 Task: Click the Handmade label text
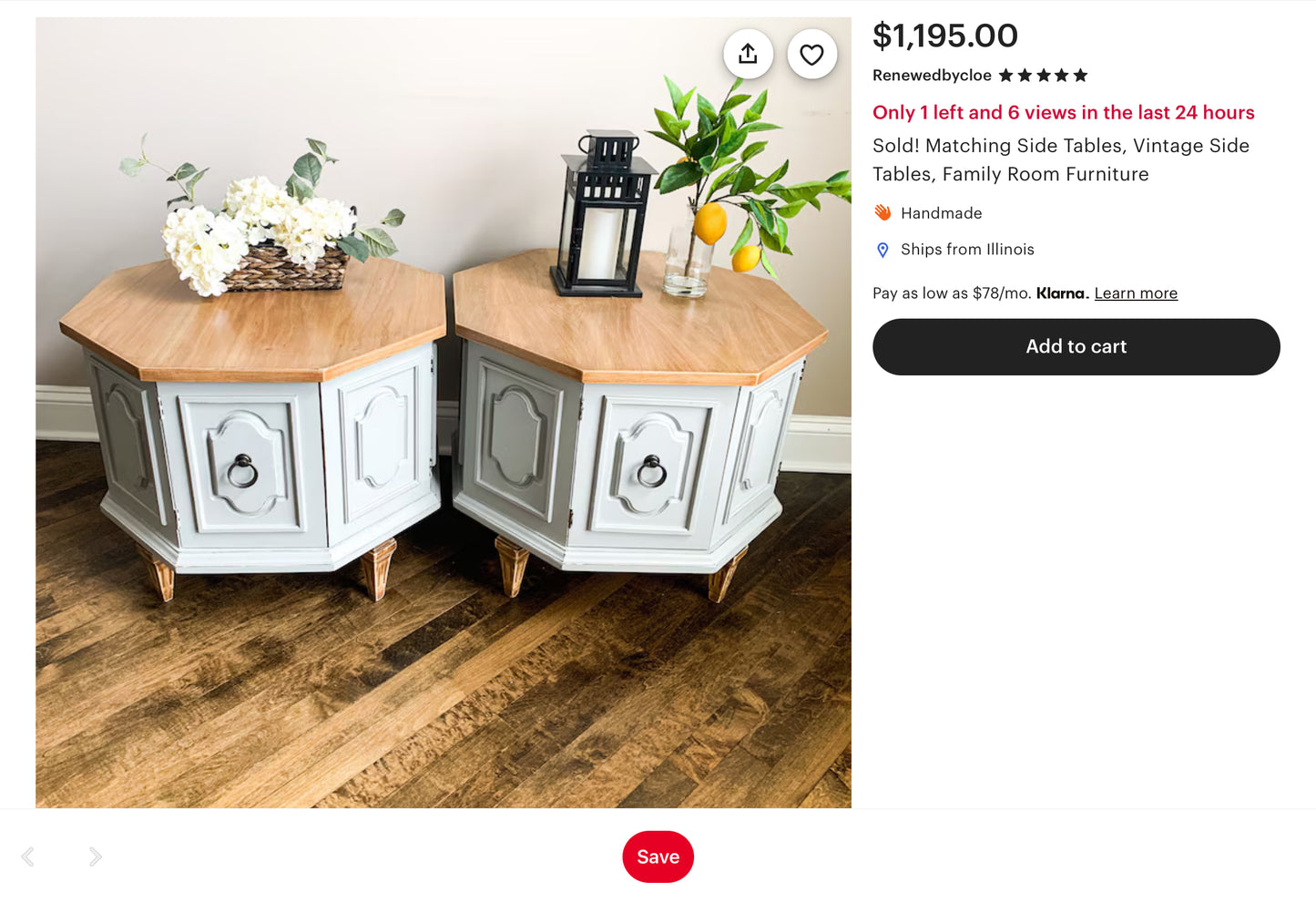click(942, 213)
